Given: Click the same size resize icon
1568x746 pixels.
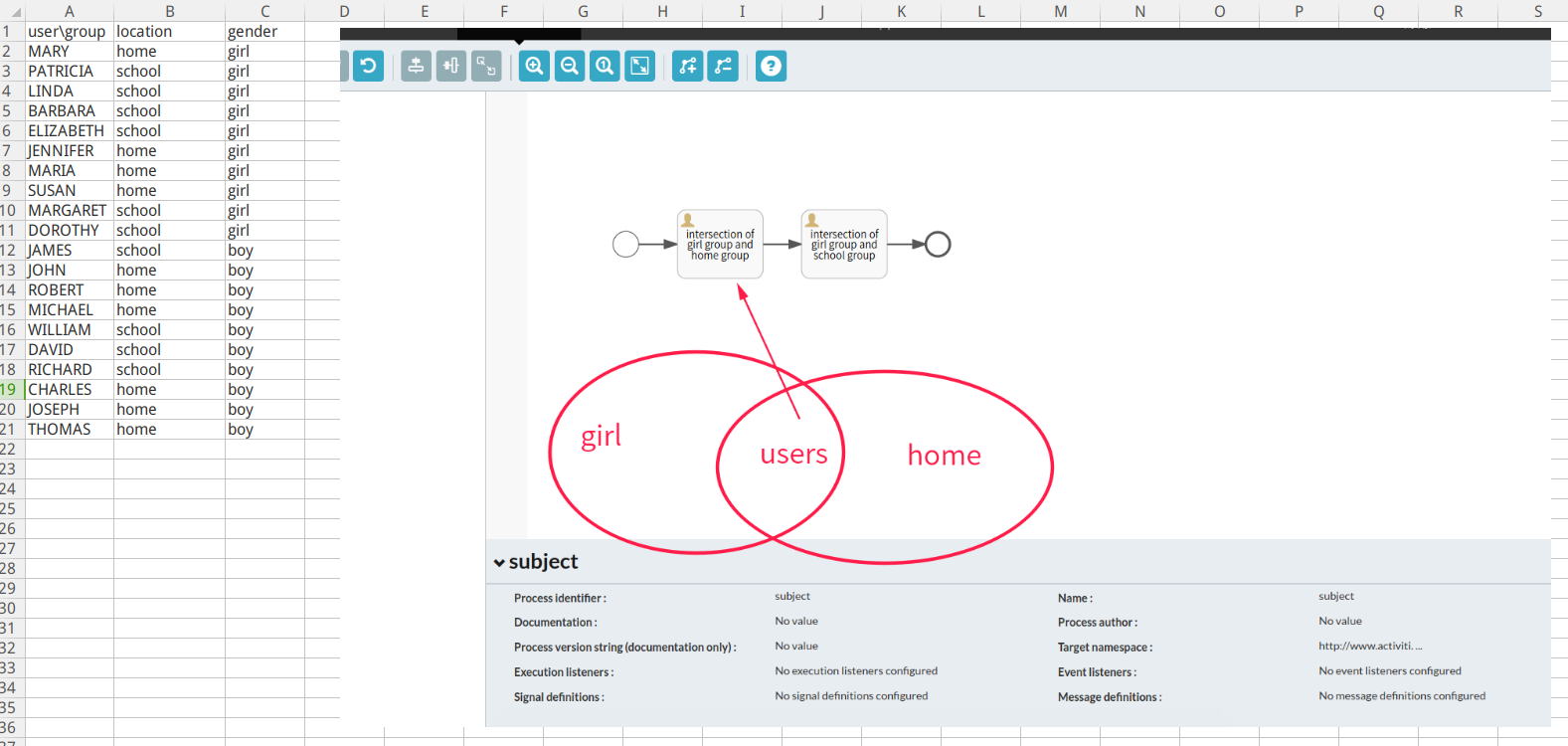Looking at the screenshot, I should pyautogui.click(x=486, y=67).
